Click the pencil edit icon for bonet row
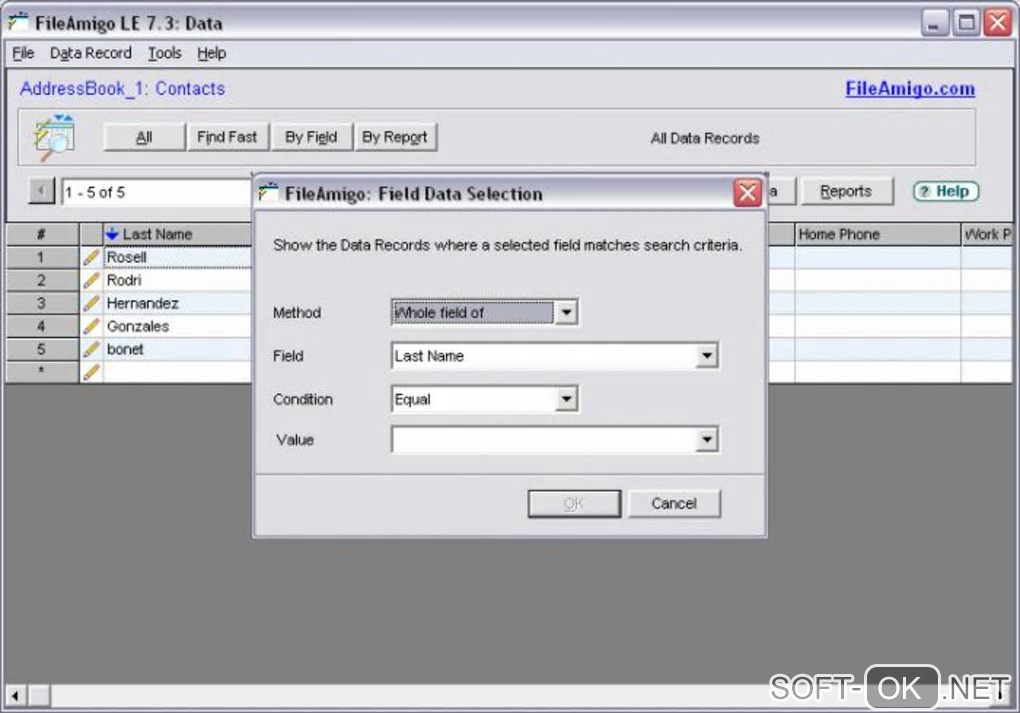This screenshot has width=1020, height=713. click(91, 349)
